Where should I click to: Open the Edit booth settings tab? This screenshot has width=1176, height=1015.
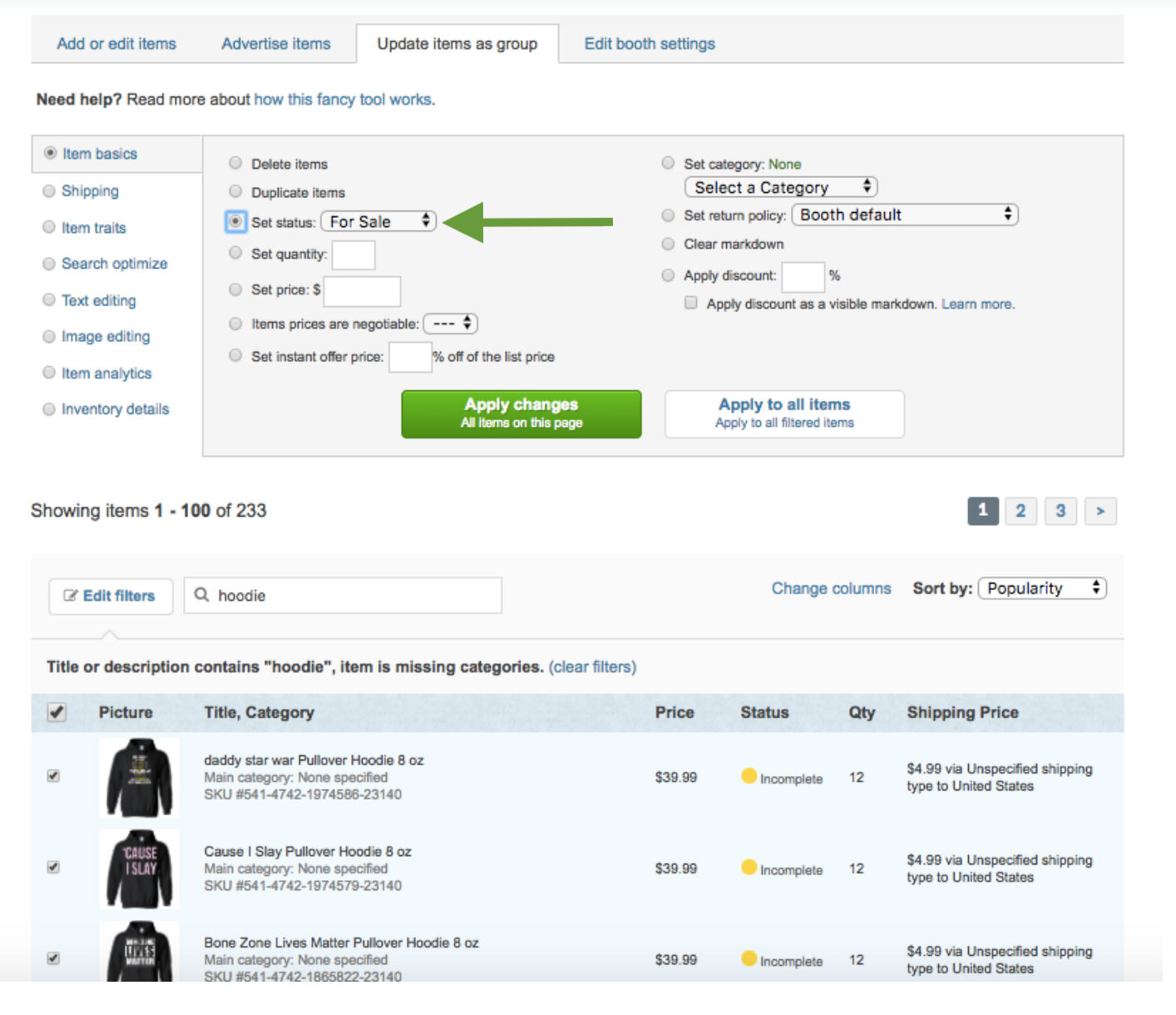(x=650, y=43)
